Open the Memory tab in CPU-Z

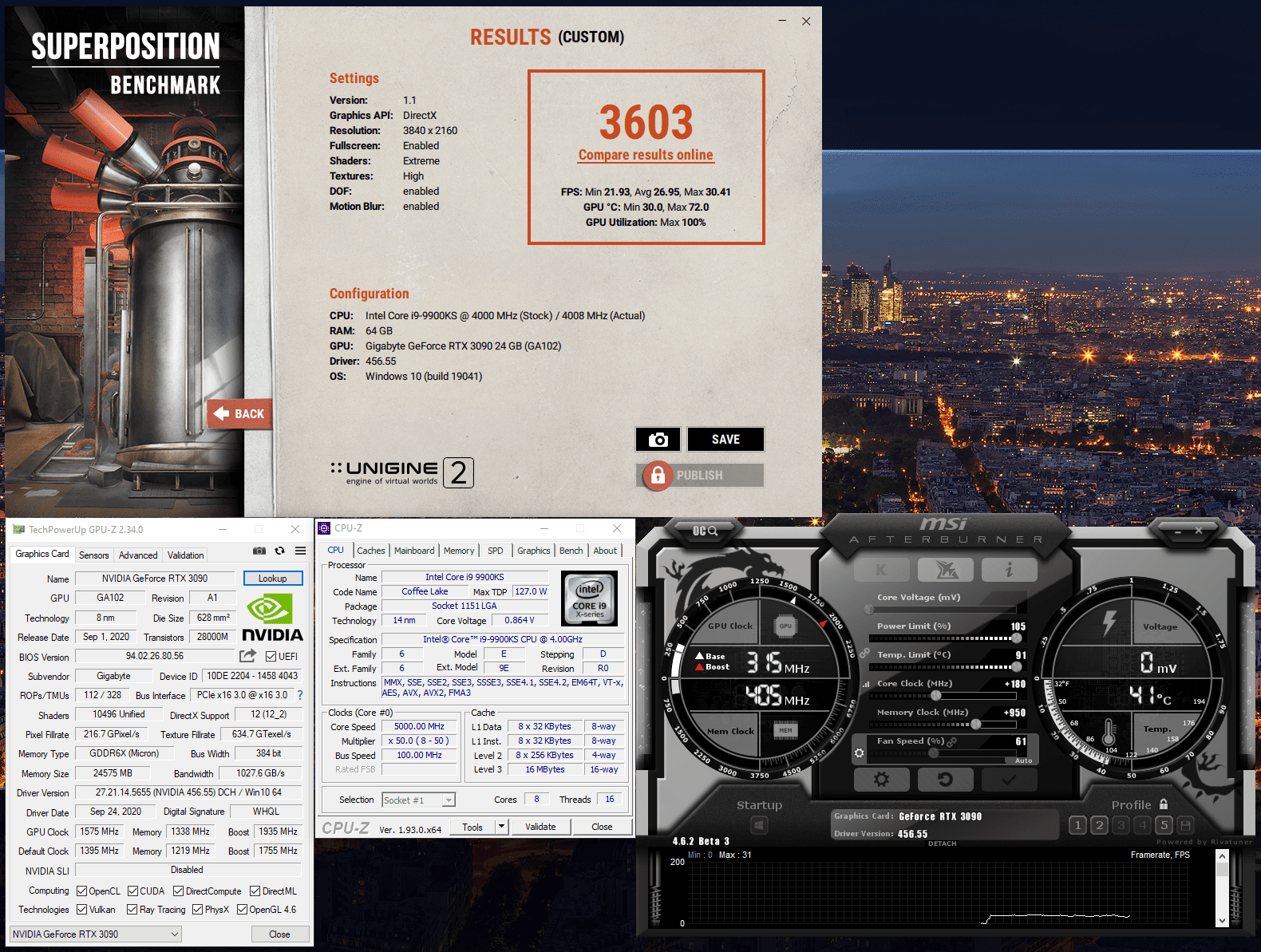pyautogui.click(x=459, y=551)
